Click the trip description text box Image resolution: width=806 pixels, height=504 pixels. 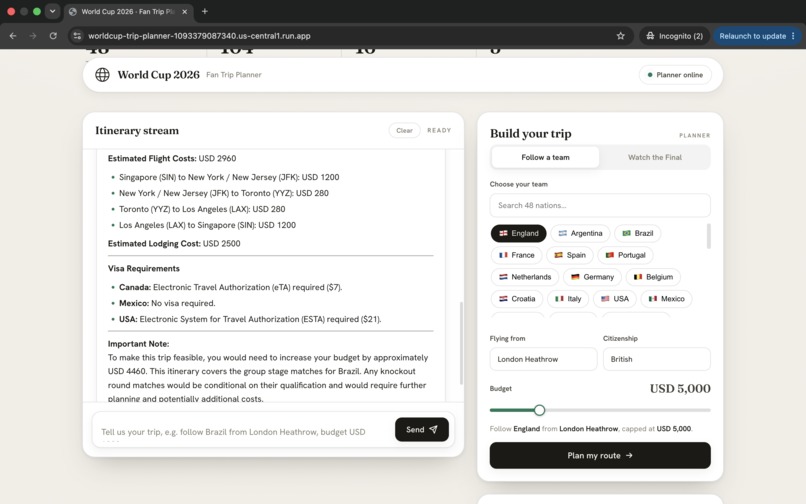point(242,431)
